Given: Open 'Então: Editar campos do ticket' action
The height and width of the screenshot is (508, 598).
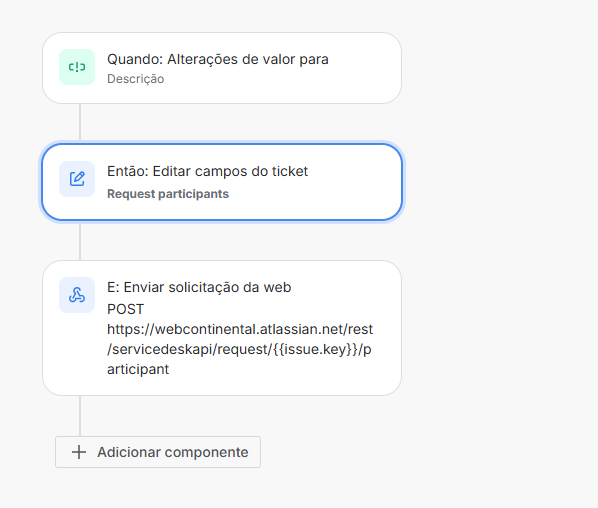Looking at the screenshot, I should click(x=207, y=171).
